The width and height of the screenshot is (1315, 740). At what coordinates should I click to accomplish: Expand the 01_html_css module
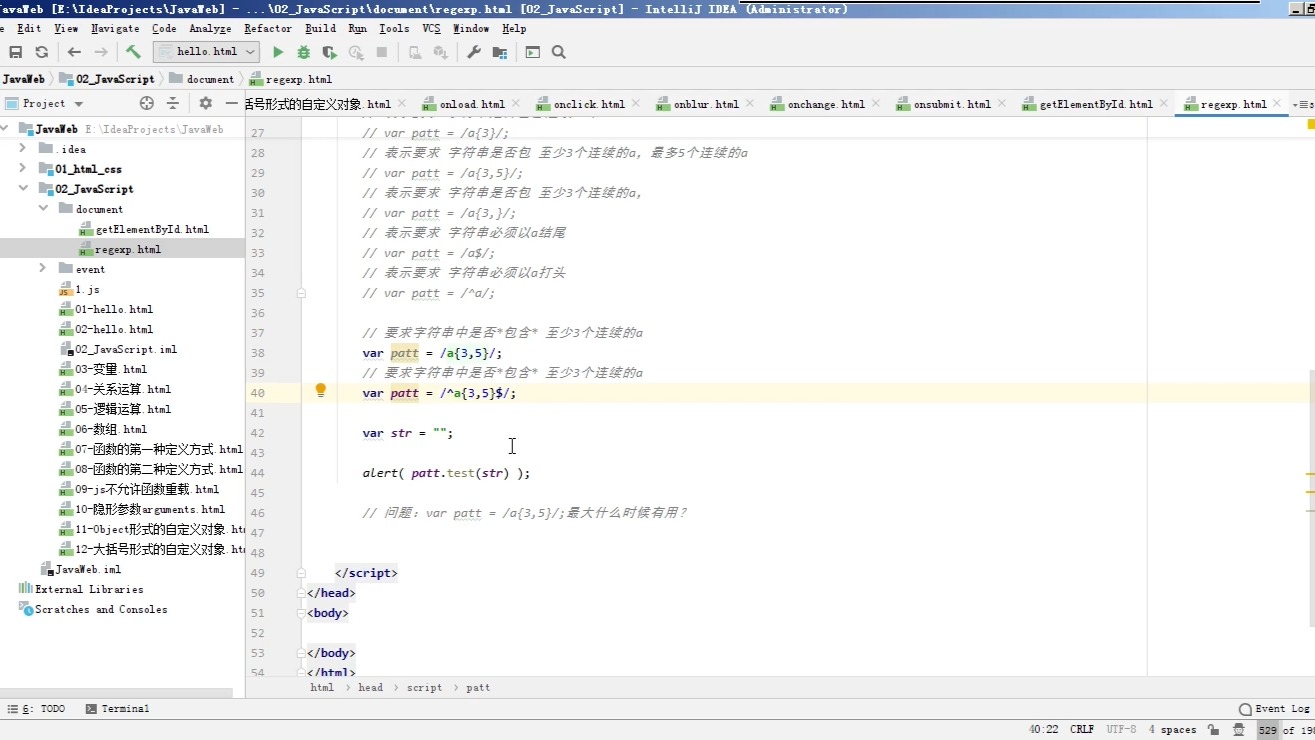point(23,169)
